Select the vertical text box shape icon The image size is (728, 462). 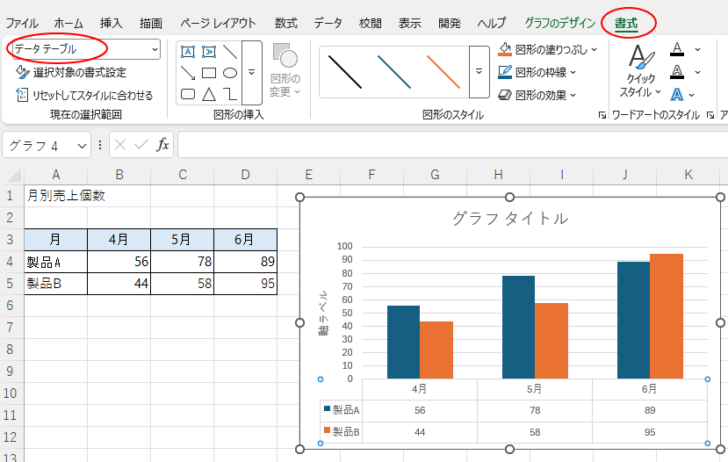click(209, 51)
